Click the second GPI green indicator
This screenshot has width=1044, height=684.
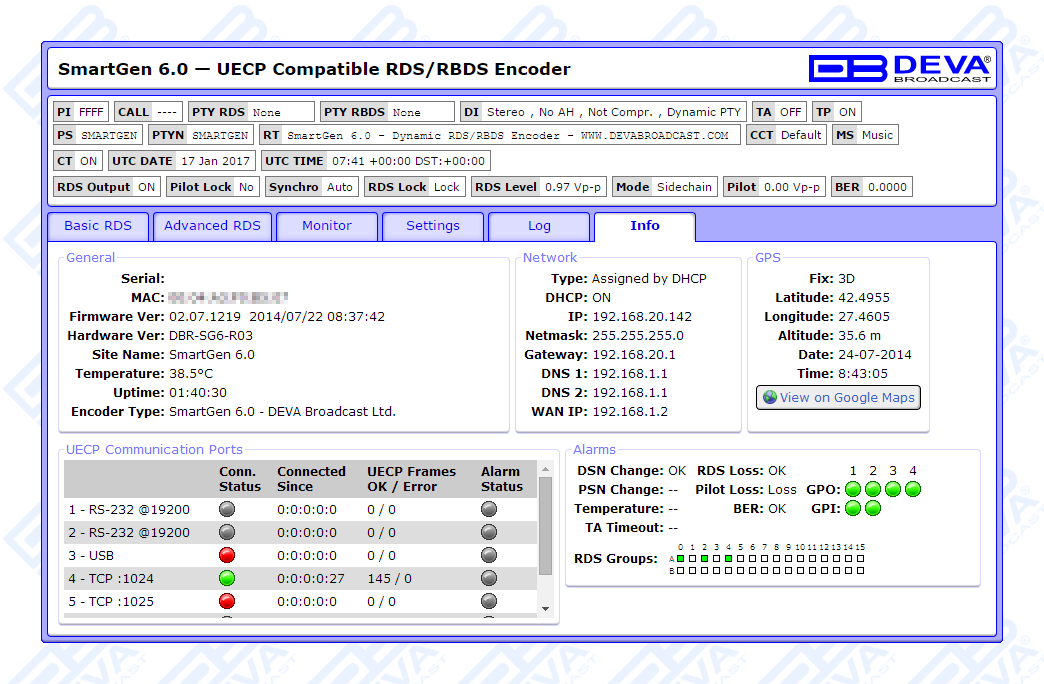(x=873, y=508)
